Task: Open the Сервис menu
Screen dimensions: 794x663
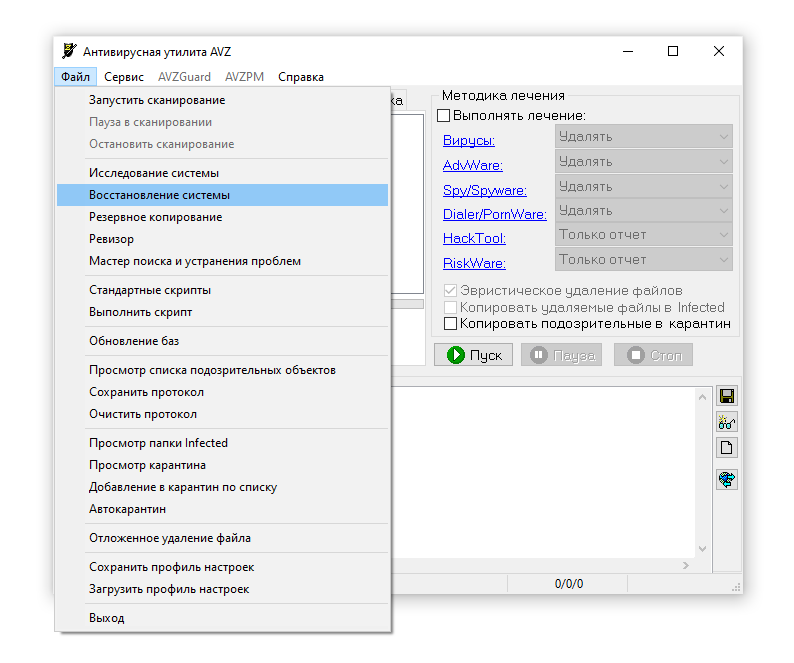Action: point(124,77)
